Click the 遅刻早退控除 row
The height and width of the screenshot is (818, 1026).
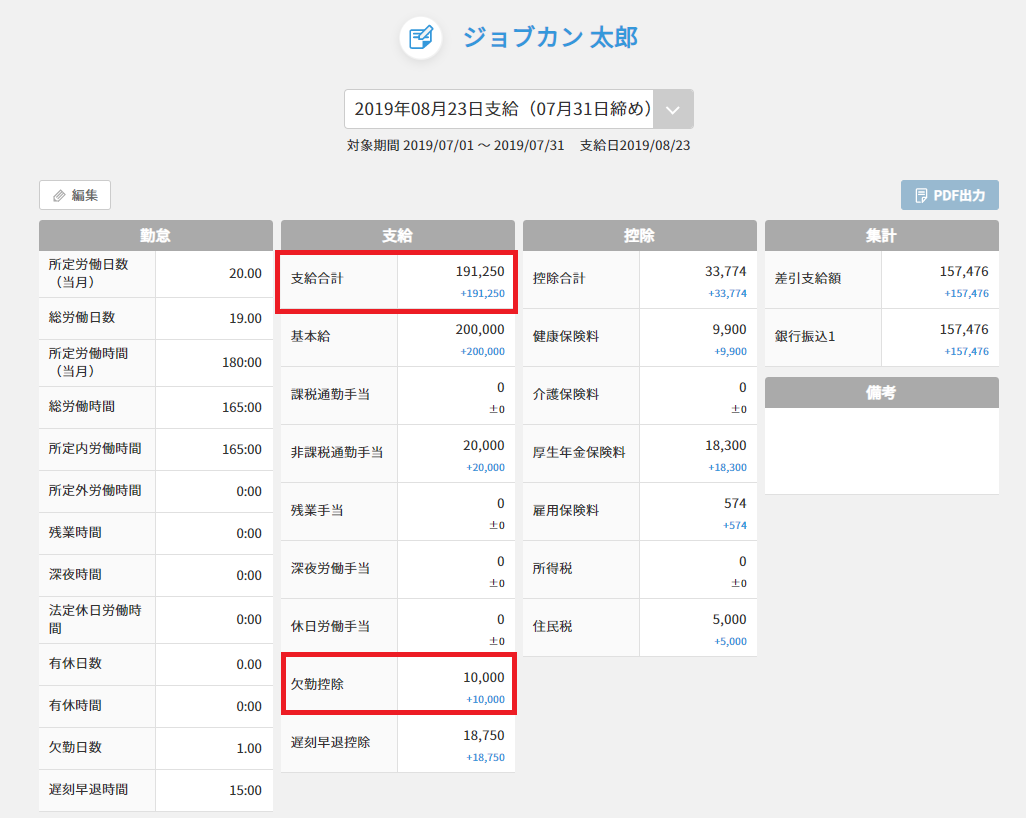point(397,743)
